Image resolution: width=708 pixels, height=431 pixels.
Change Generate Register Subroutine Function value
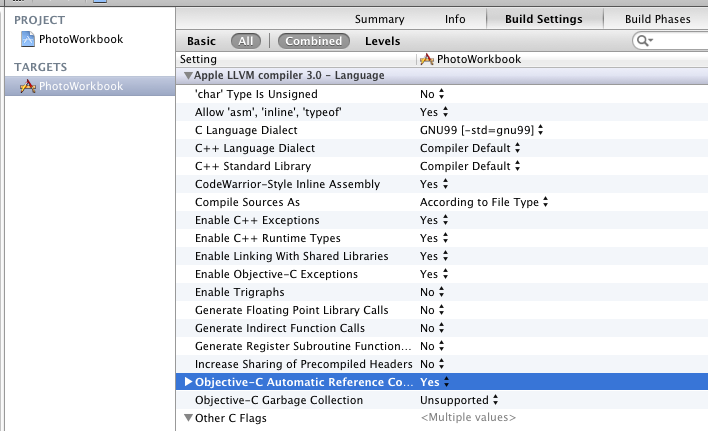tap(432, 346)
